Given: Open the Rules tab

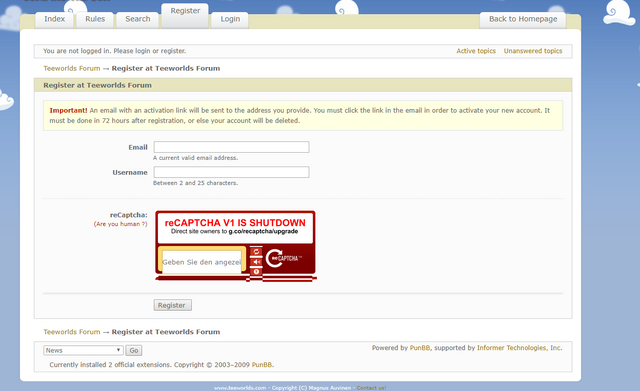Looking at the screenshot, I should click(x=95, y=20).
